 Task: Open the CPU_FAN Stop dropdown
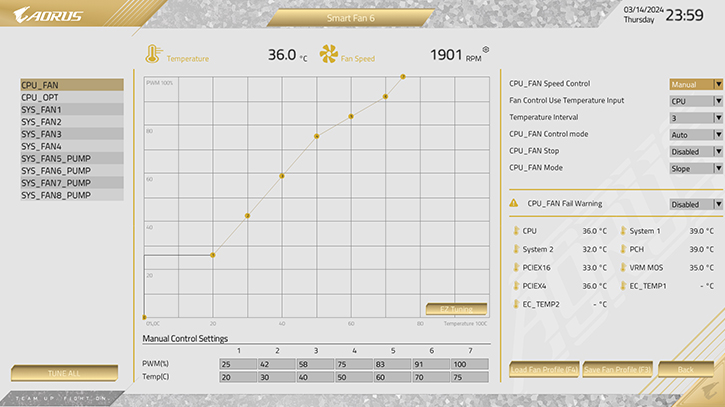pyautogui.click(x=696, y=152)
